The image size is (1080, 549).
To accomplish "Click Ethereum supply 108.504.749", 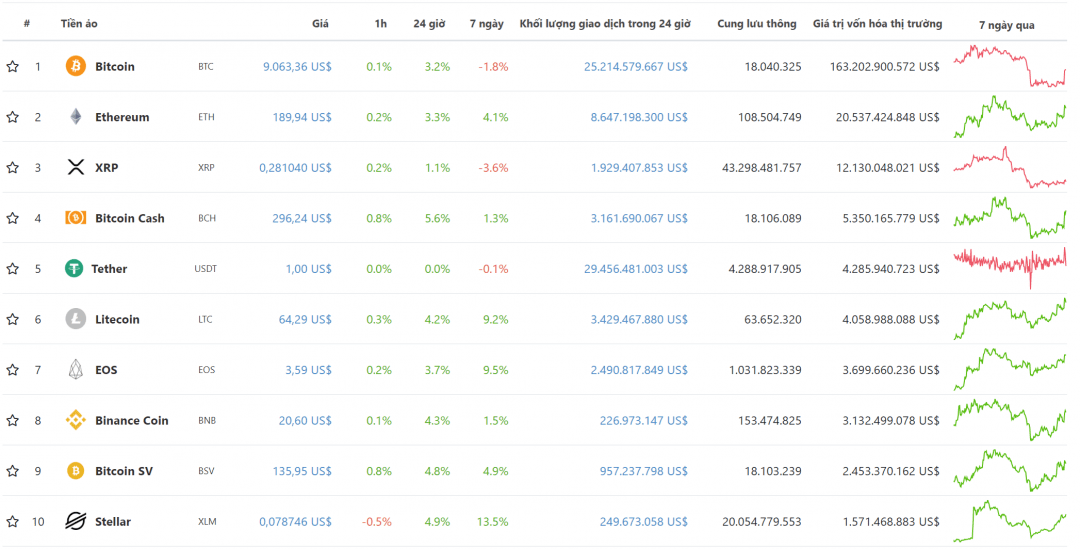I will (x=769, y=116).
